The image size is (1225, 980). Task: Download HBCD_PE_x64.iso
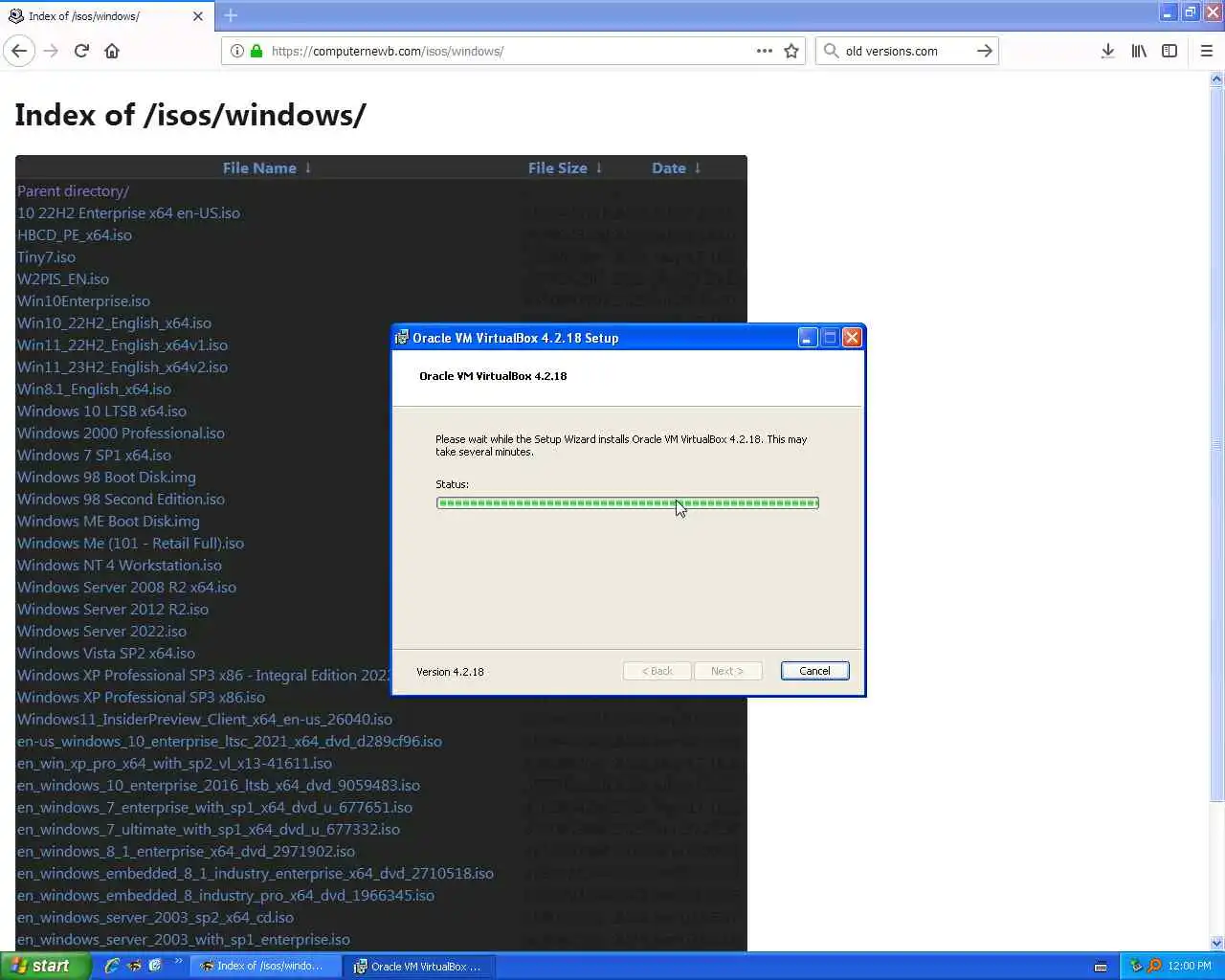(x=75, y=234)
